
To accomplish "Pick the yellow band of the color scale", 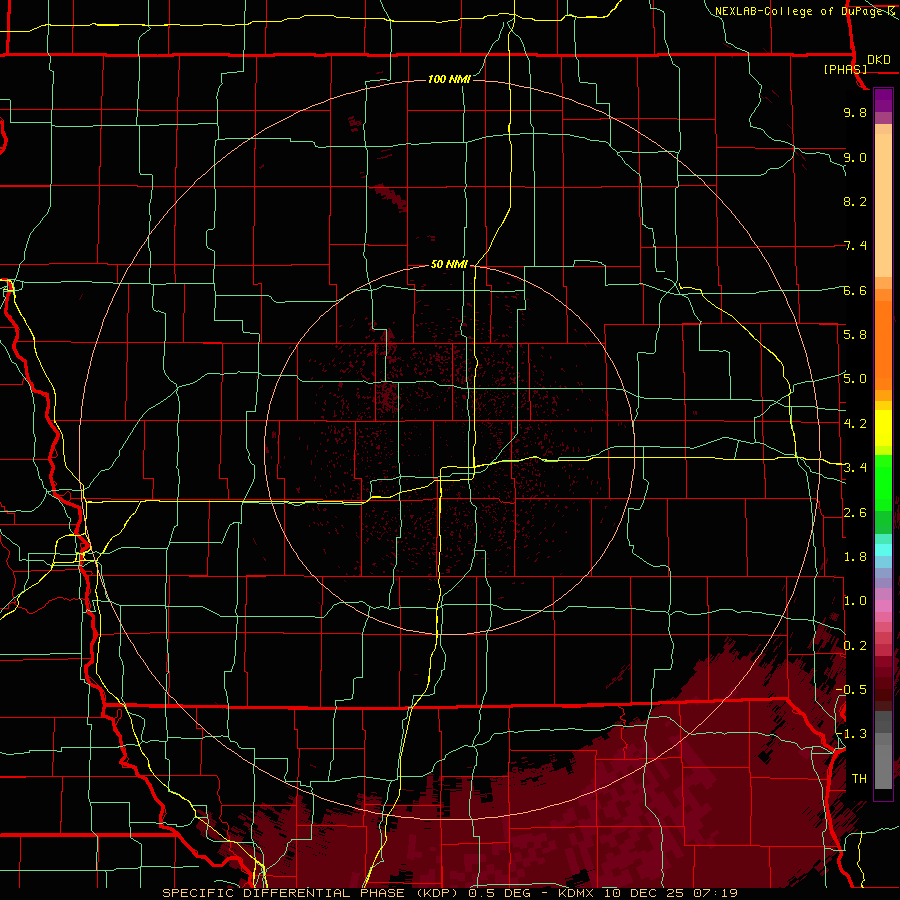I will (883, 428).
